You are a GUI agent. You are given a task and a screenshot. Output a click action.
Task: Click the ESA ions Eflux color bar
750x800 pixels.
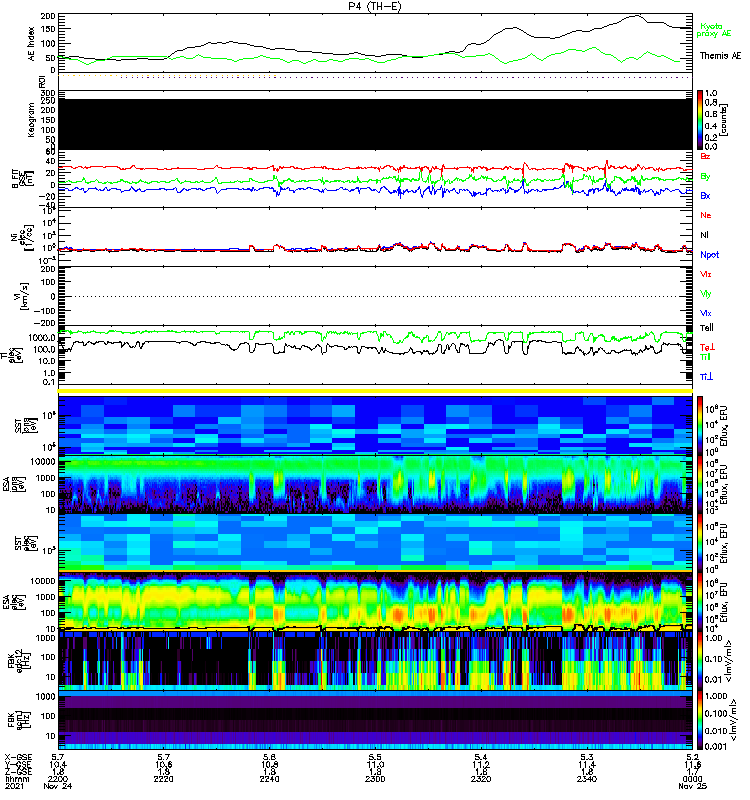(700, 484)
